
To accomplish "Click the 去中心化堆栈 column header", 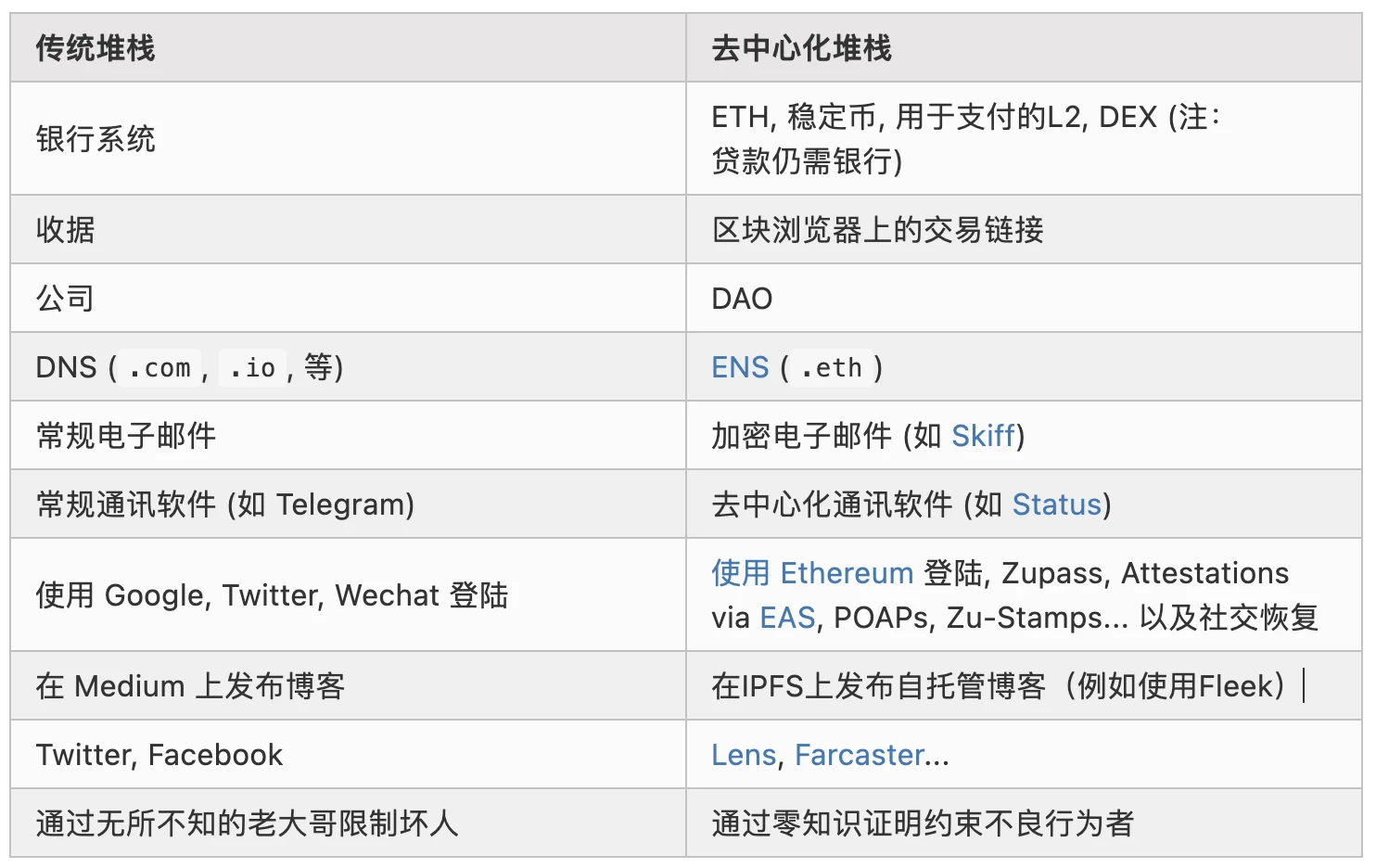I will click(801, 48).
